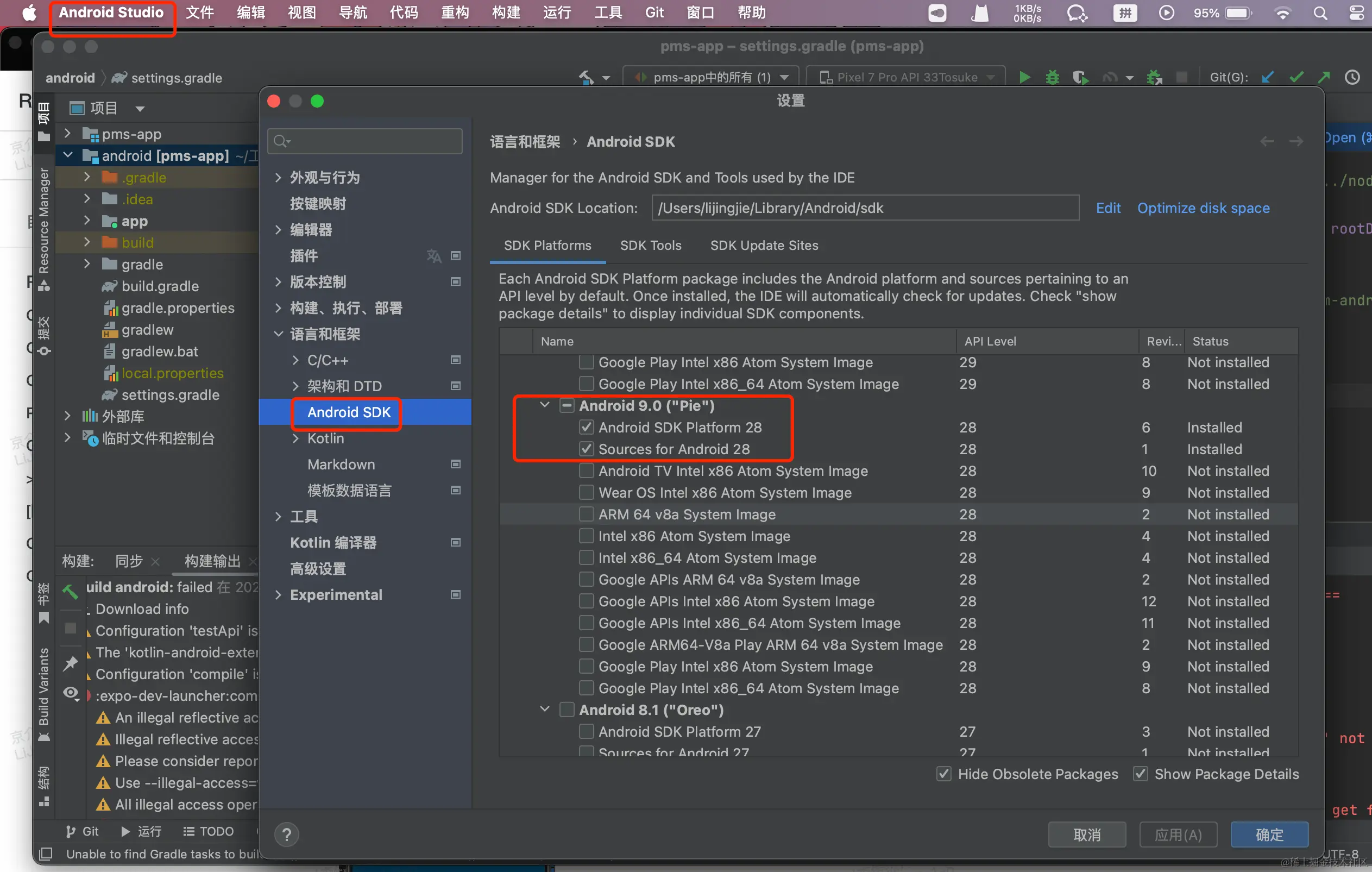Toggle Show Package Details checkbox

1140,774
